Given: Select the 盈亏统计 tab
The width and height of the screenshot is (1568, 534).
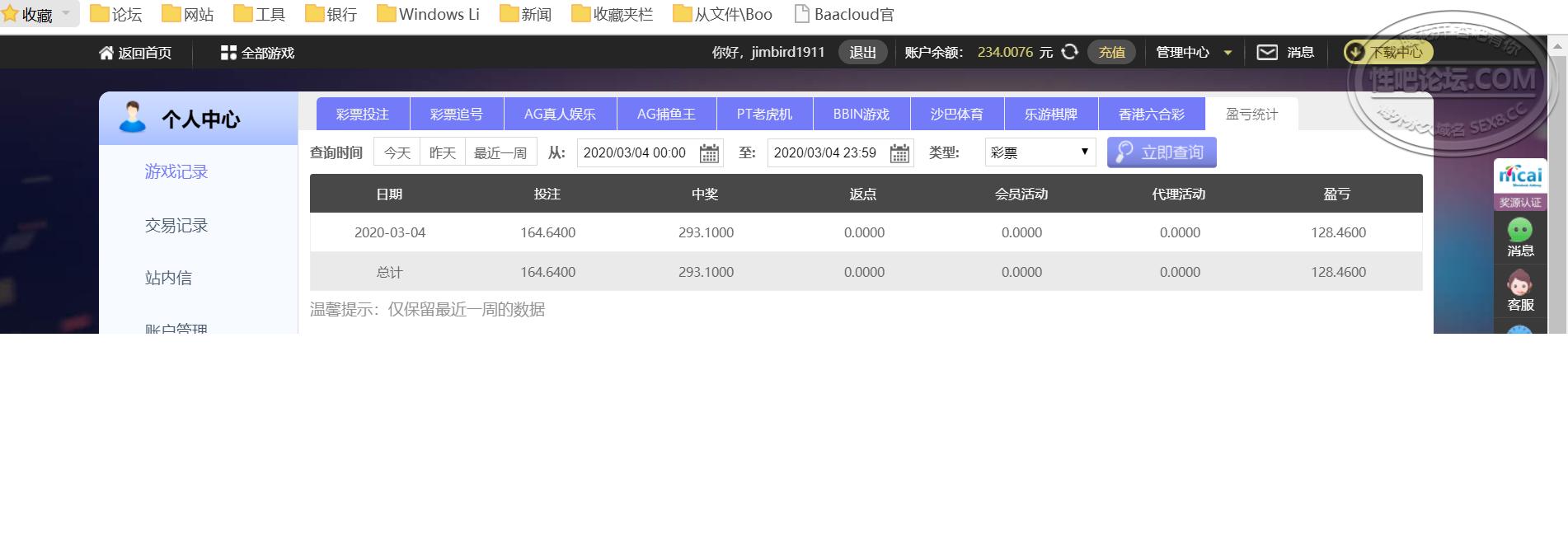Looking at the screenshot, I should 1251,114.
